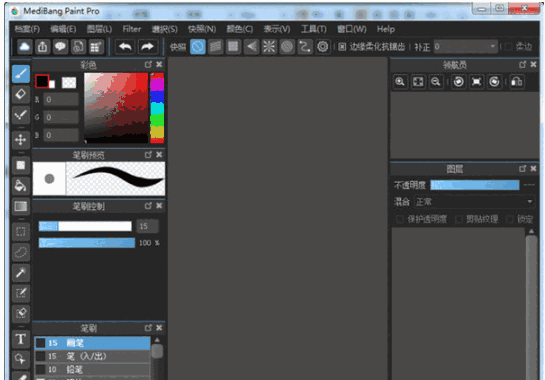Image resolution: width=545 pixels, height=380 pixels.
Task: Undock the 图层 layers panel
Action: pyautogui.click(x=522, y=169)
